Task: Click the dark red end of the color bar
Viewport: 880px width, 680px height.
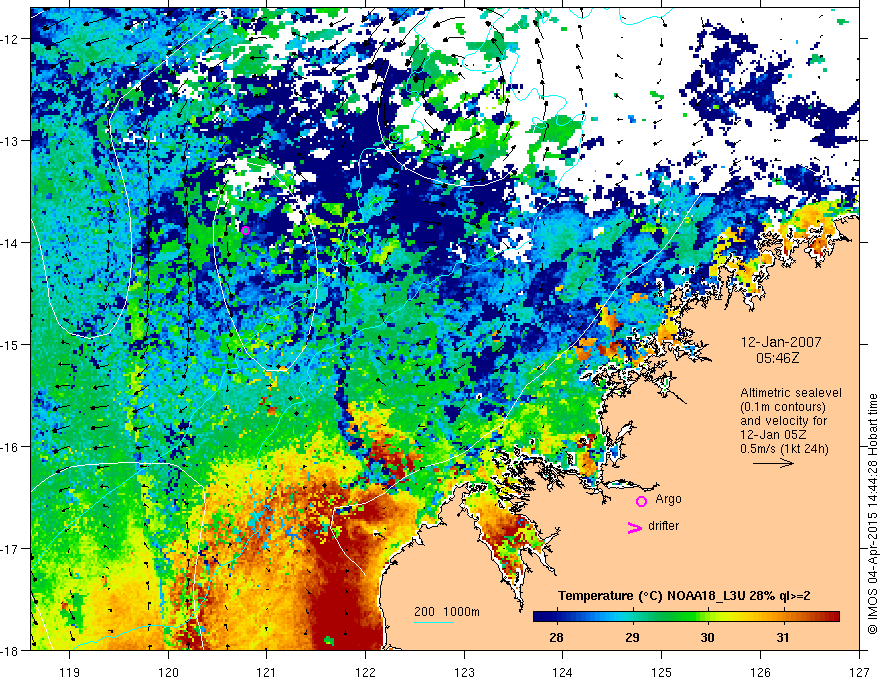Action: (833, 617)
